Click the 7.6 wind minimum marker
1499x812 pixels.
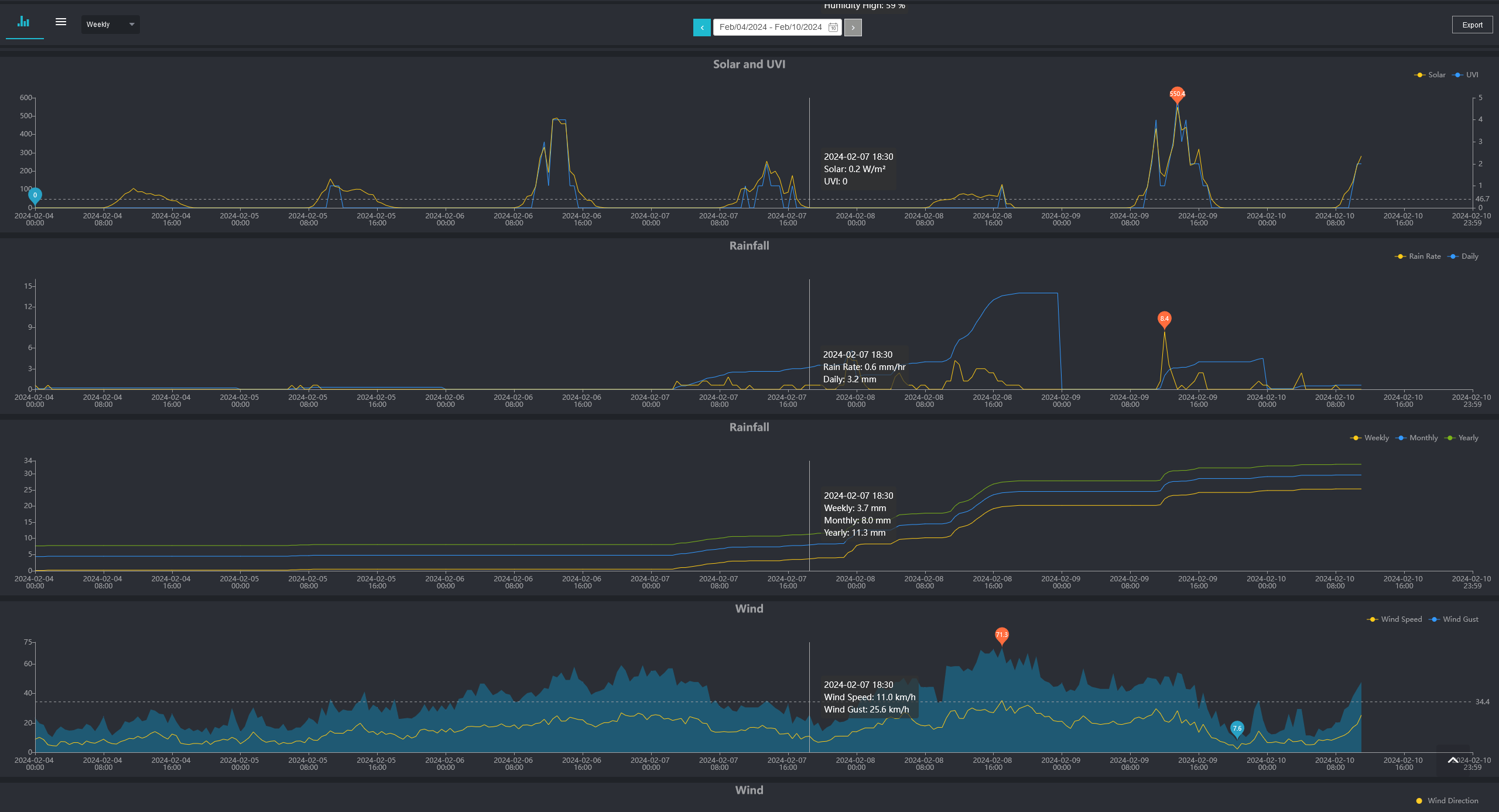[x=1237, y=728]
